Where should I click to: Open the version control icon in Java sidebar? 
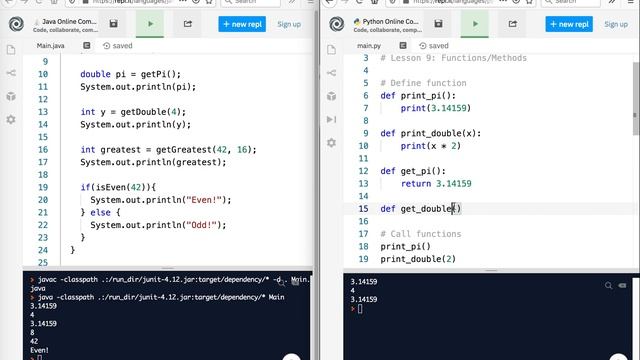pyautogui.click(x=11, y=73)
